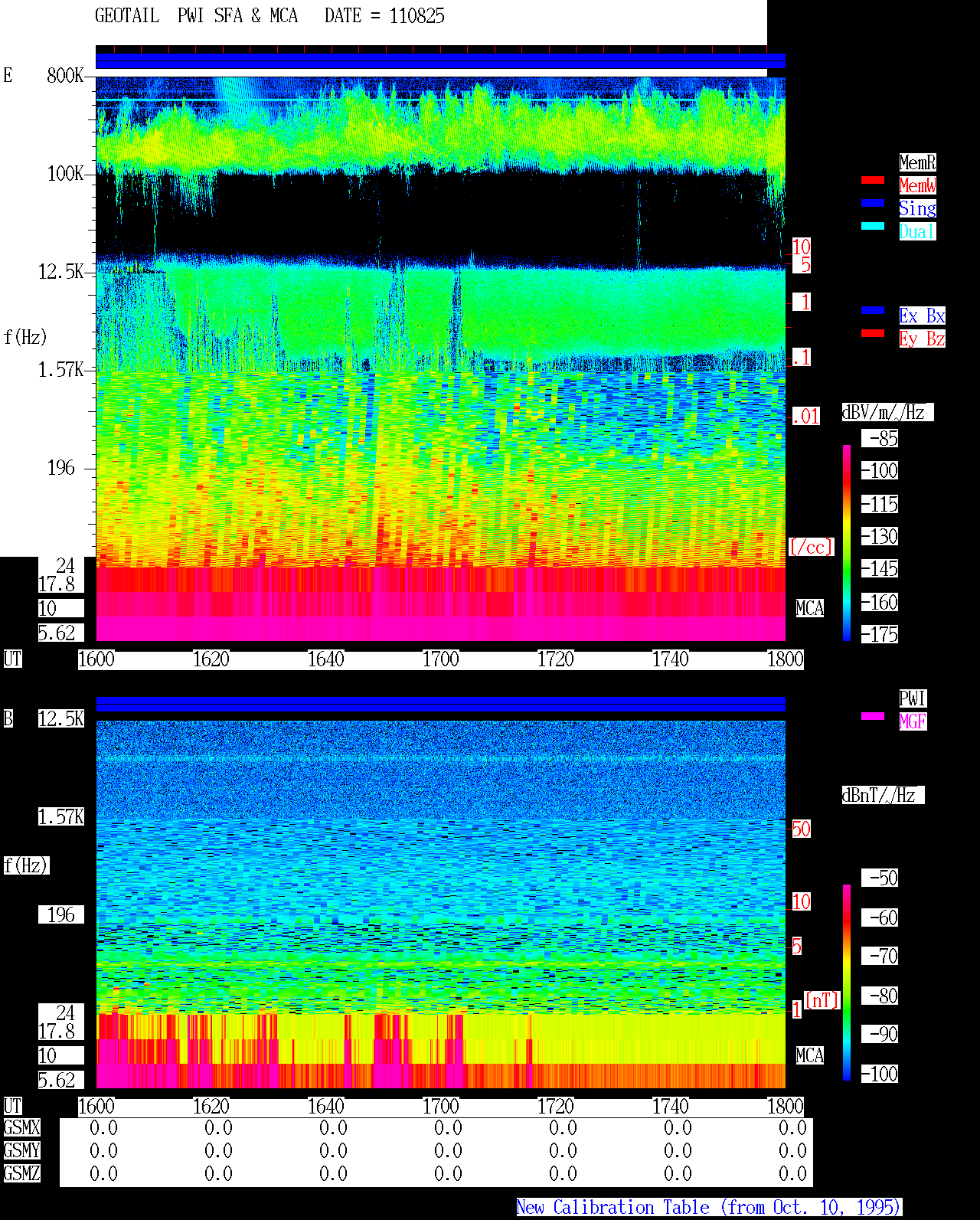Screen dimensions: 980x1220
Task: Click the MGF legend label
Action: [x=913, y=721]
